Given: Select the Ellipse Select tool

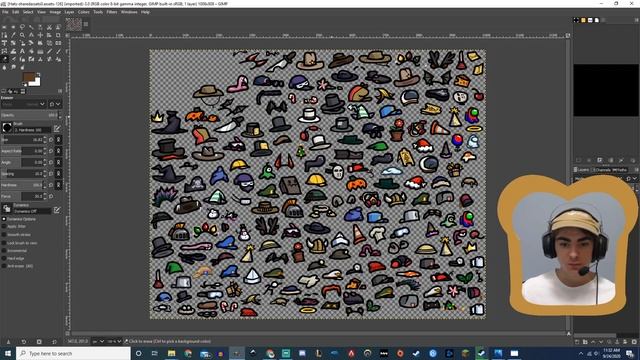Looking at the screenshot, I should 13,27.
